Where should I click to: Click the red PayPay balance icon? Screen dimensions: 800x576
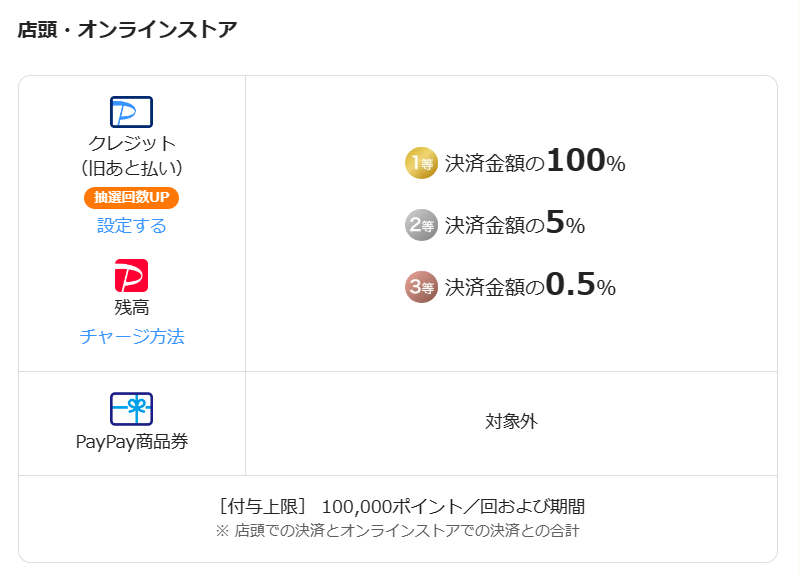131,275
